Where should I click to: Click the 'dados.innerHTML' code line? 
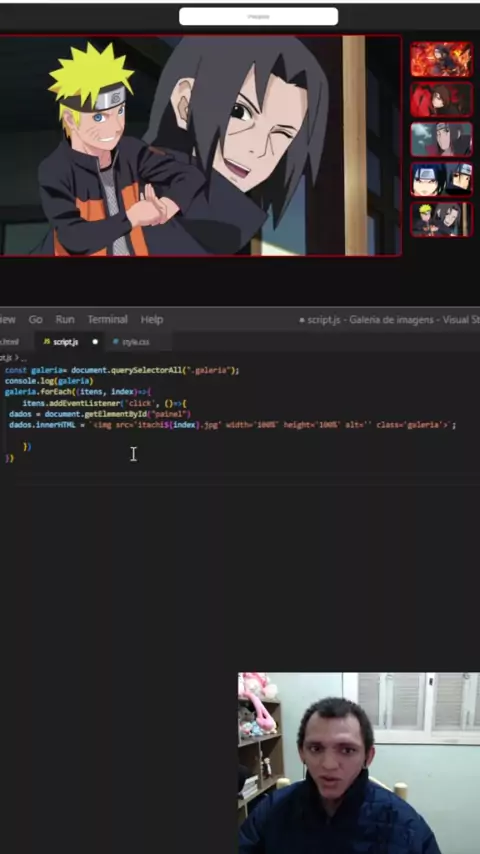pos(232,425)
